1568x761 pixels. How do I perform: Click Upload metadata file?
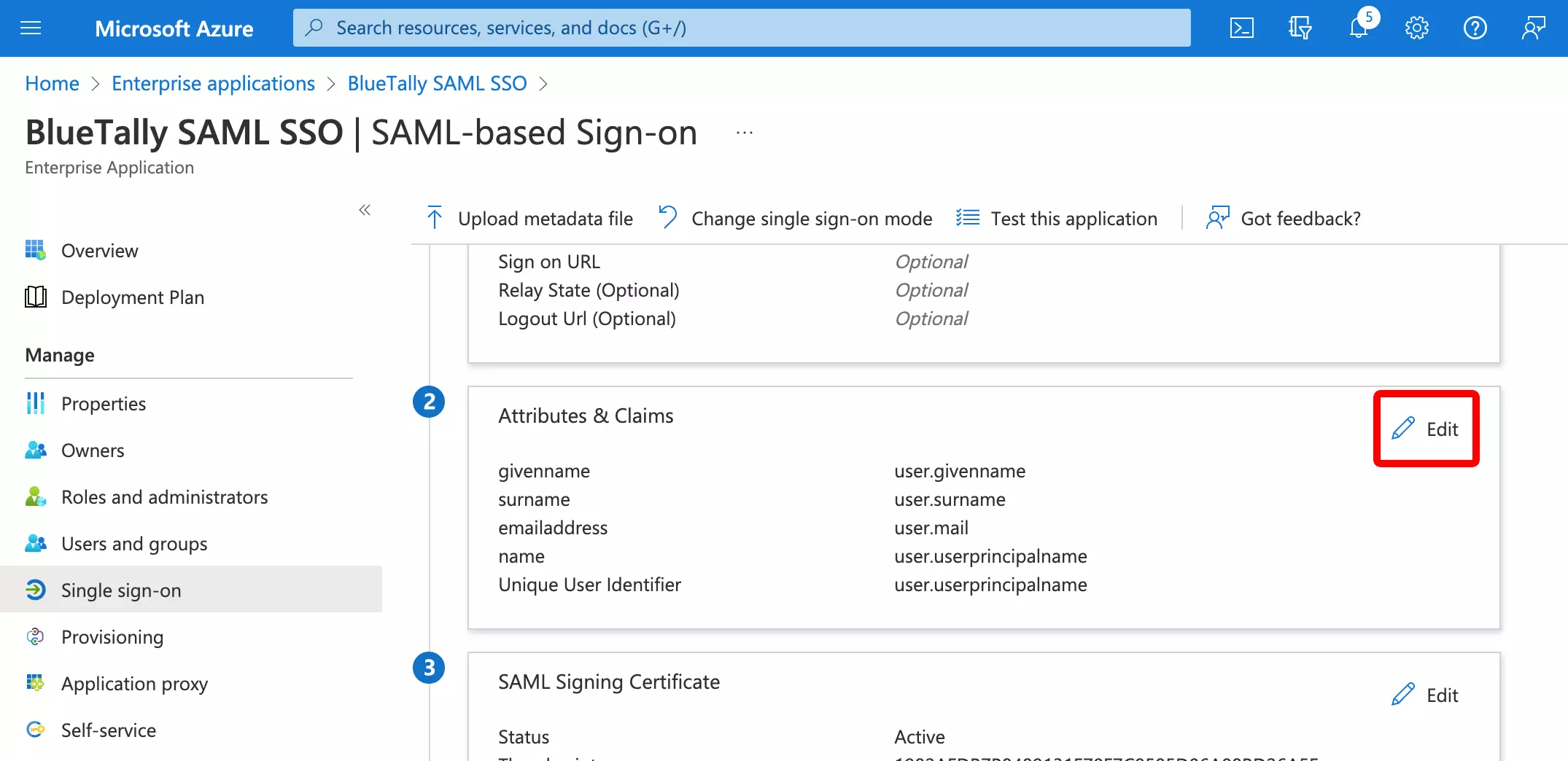tap(529, 218)
